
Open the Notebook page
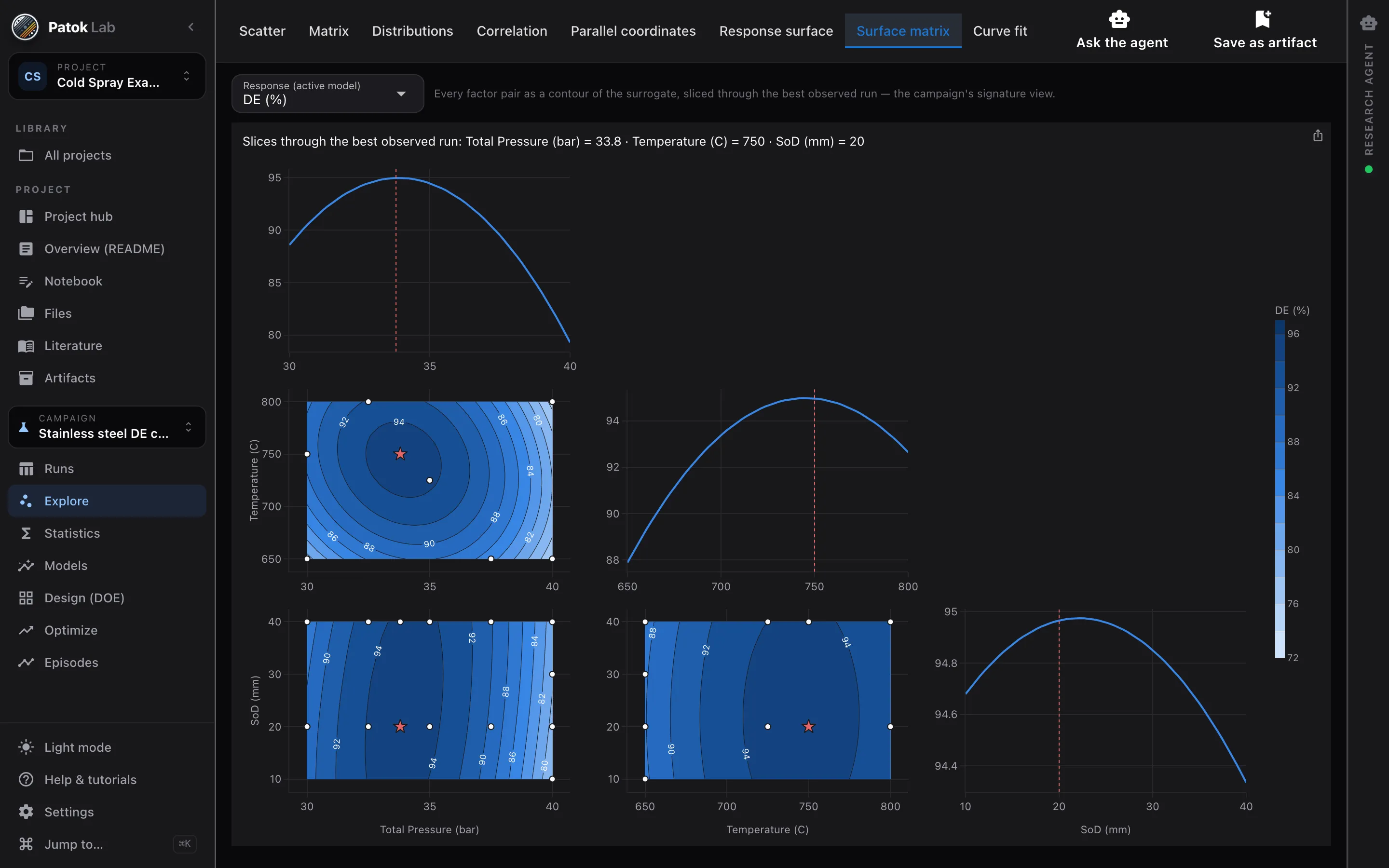pos(108,281)
